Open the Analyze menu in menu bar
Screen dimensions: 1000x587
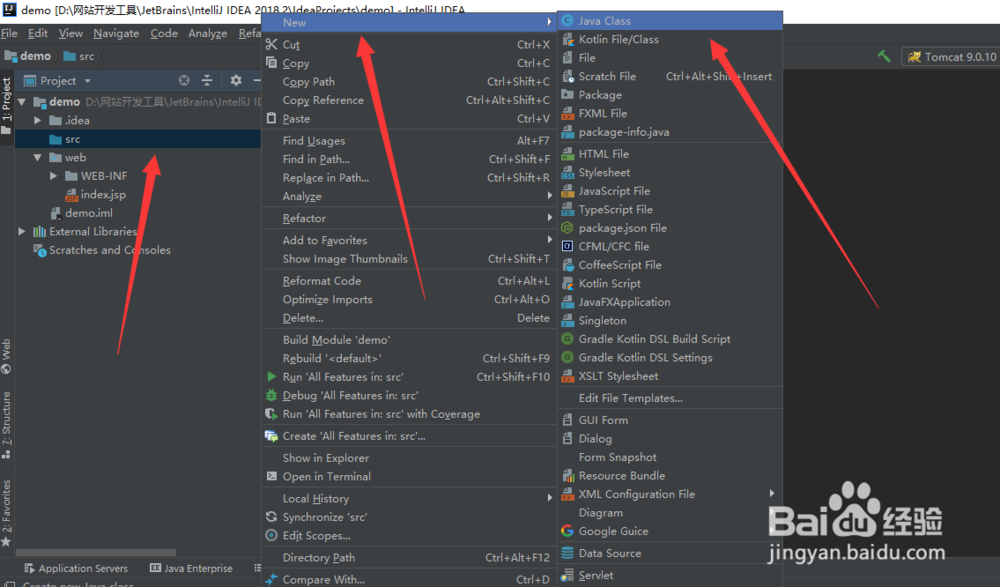pos(207,33)
